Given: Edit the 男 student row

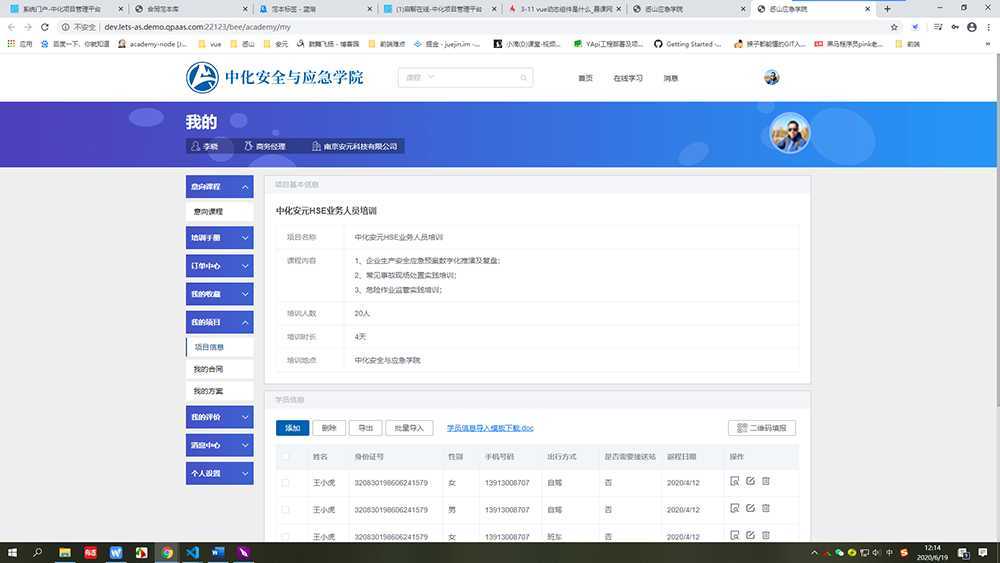Looking at the screenshot, I should (x=750, y=508).
